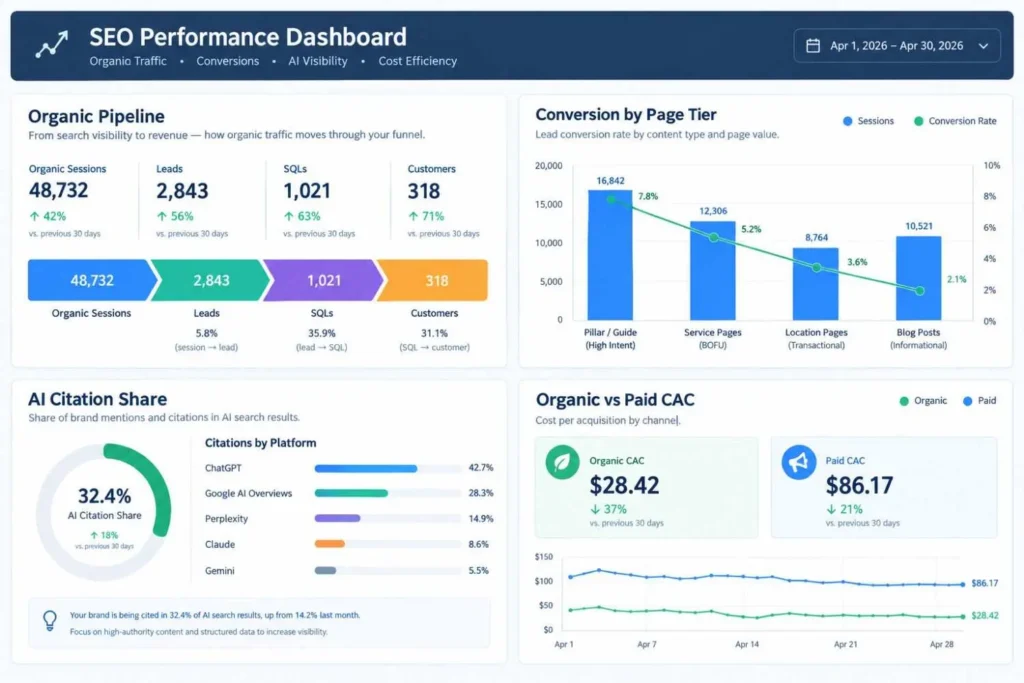The height and width of the screenshot is (683, 1024).
Task: Click the Claude citation progress bar
Action: [x=388, y=544]
